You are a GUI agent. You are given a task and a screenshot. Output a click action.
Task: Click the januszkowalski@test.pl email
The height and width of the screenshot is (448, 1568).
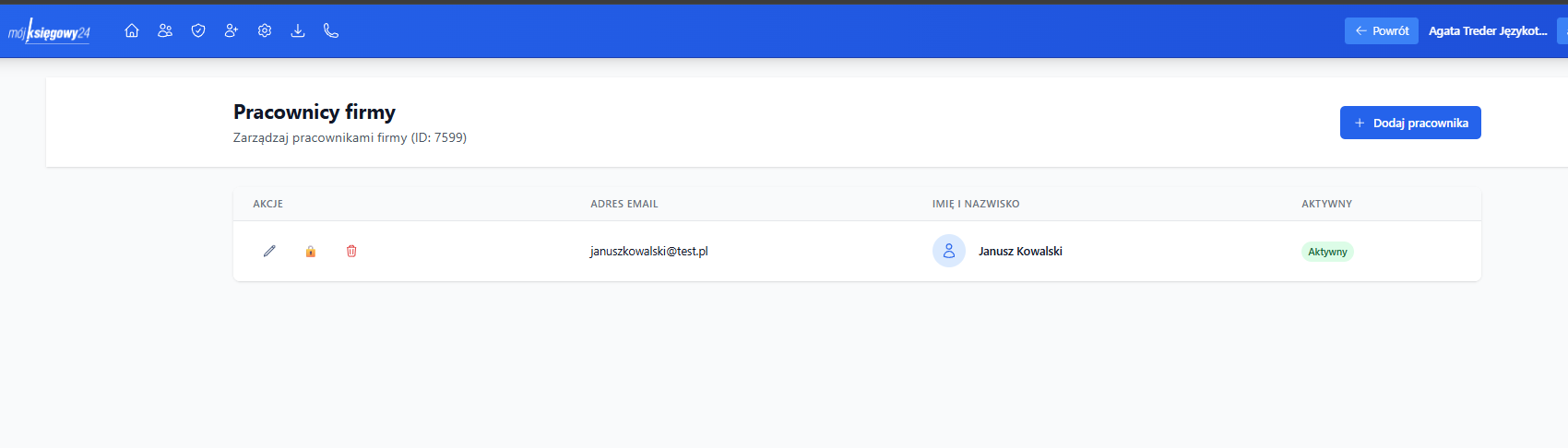[x=648, y=251]
